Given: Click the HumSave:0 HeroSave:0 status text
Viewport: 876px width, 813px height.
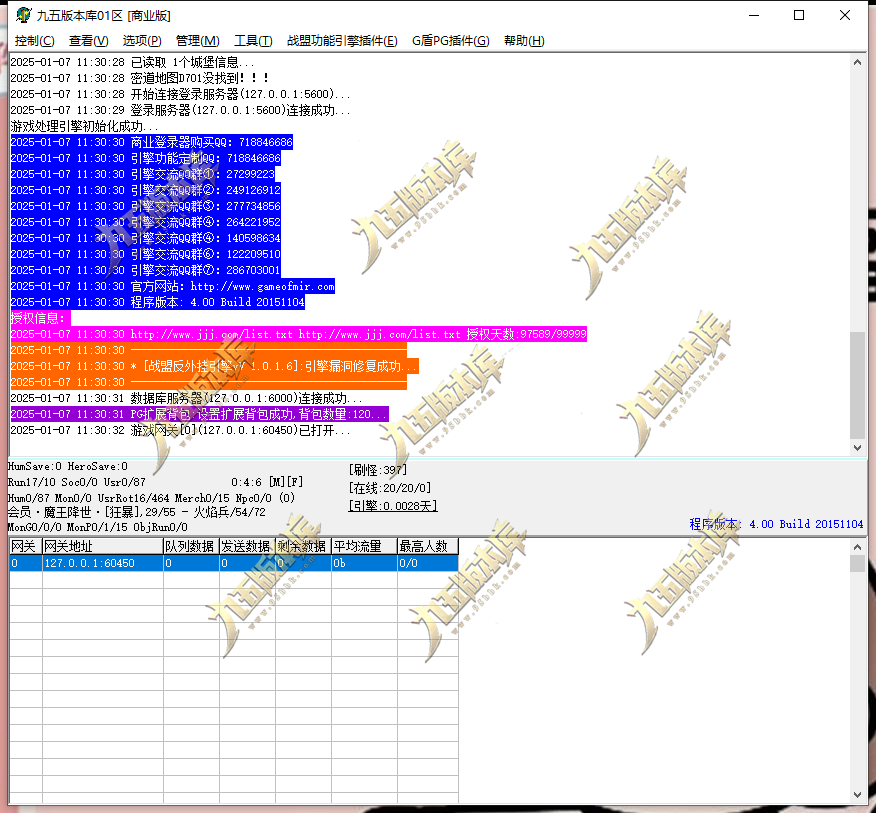Looking at the screenshot, I should pyautogui.click(x=68, y=466).
